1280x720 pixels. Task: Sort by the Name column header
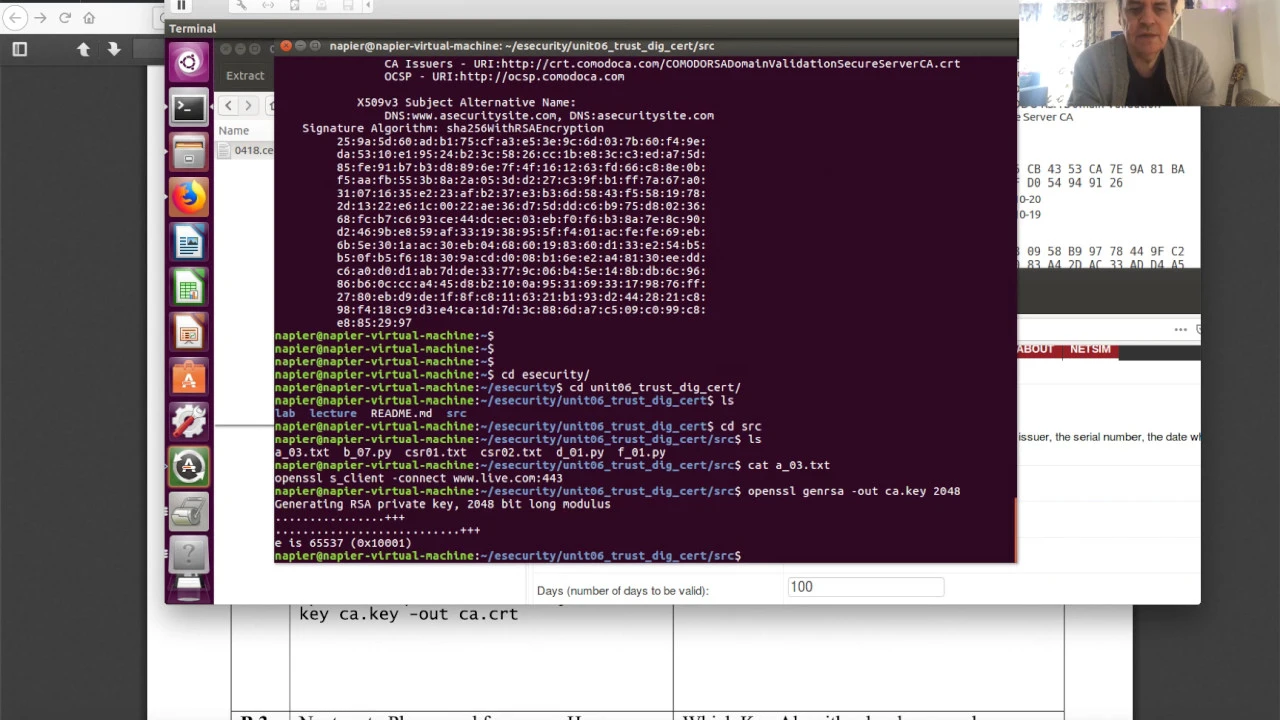click(x=234, y=130)
